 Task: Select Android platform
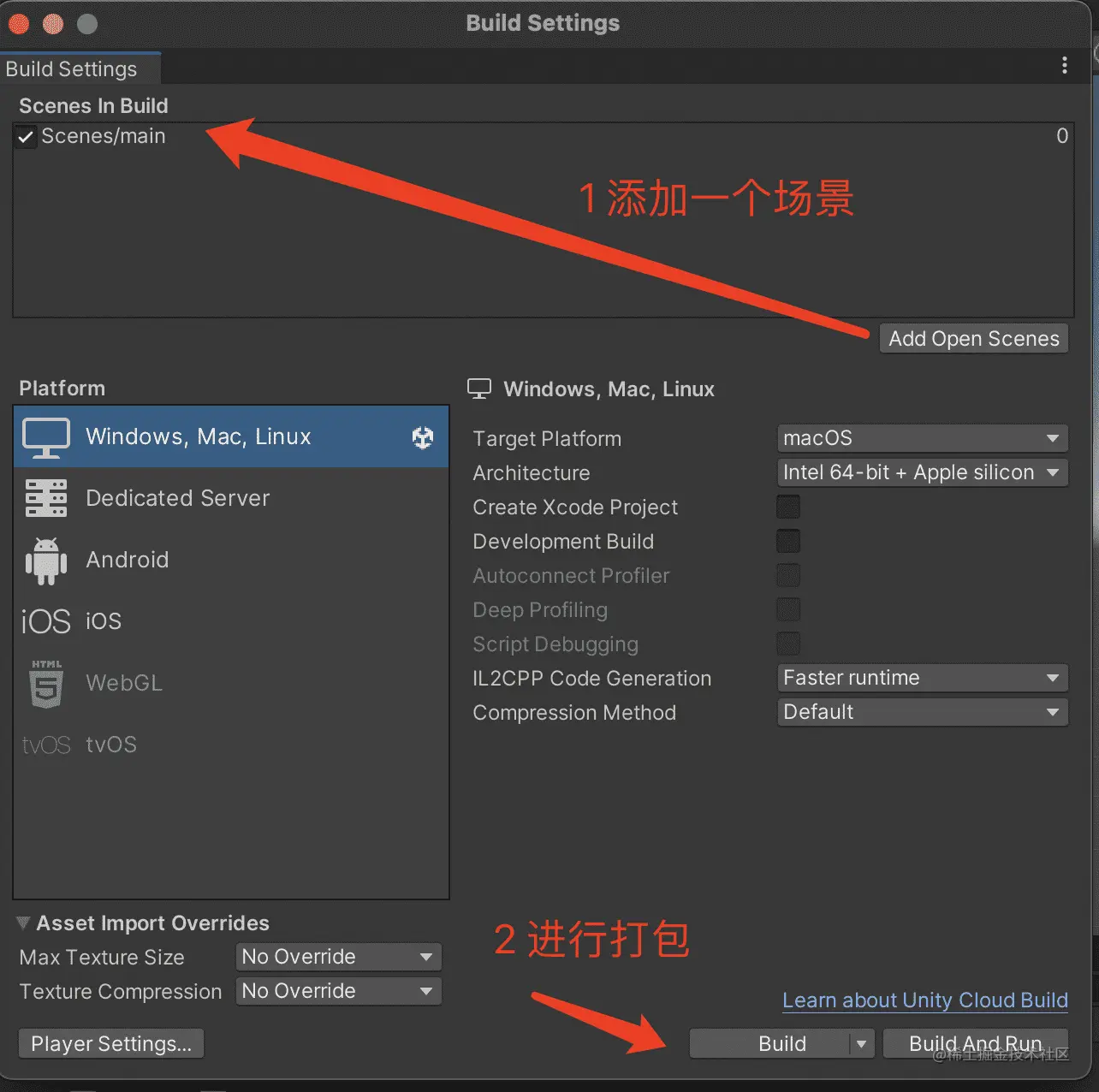(231, 560)
